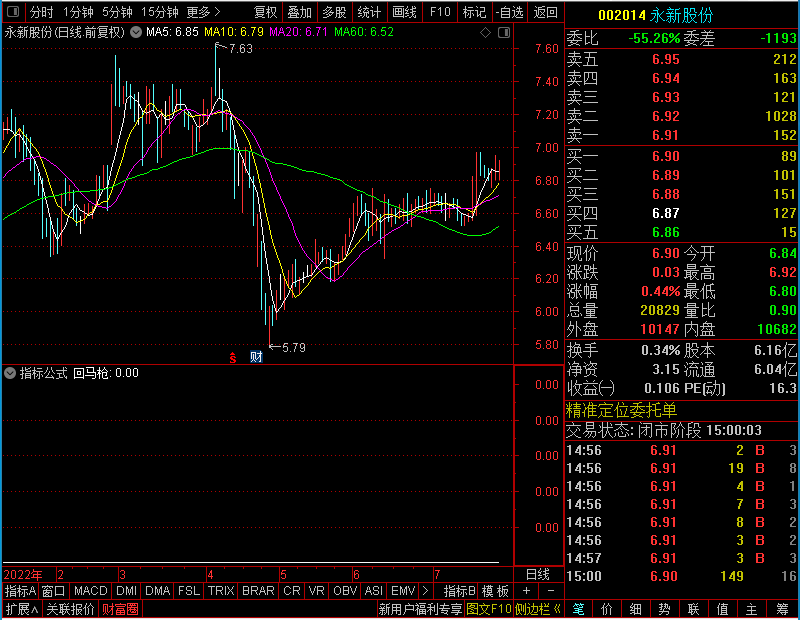Expand the 更多 period menu
800x620 pixels.
[x=203, y=12]
